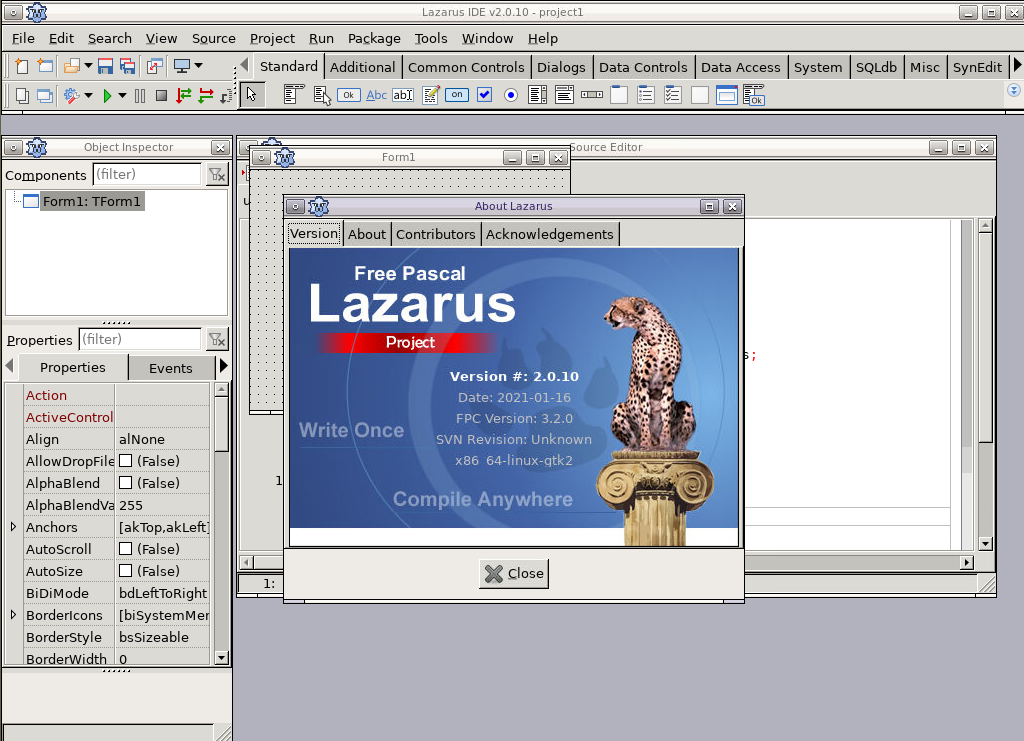Select the TButton Ok component

349,95
